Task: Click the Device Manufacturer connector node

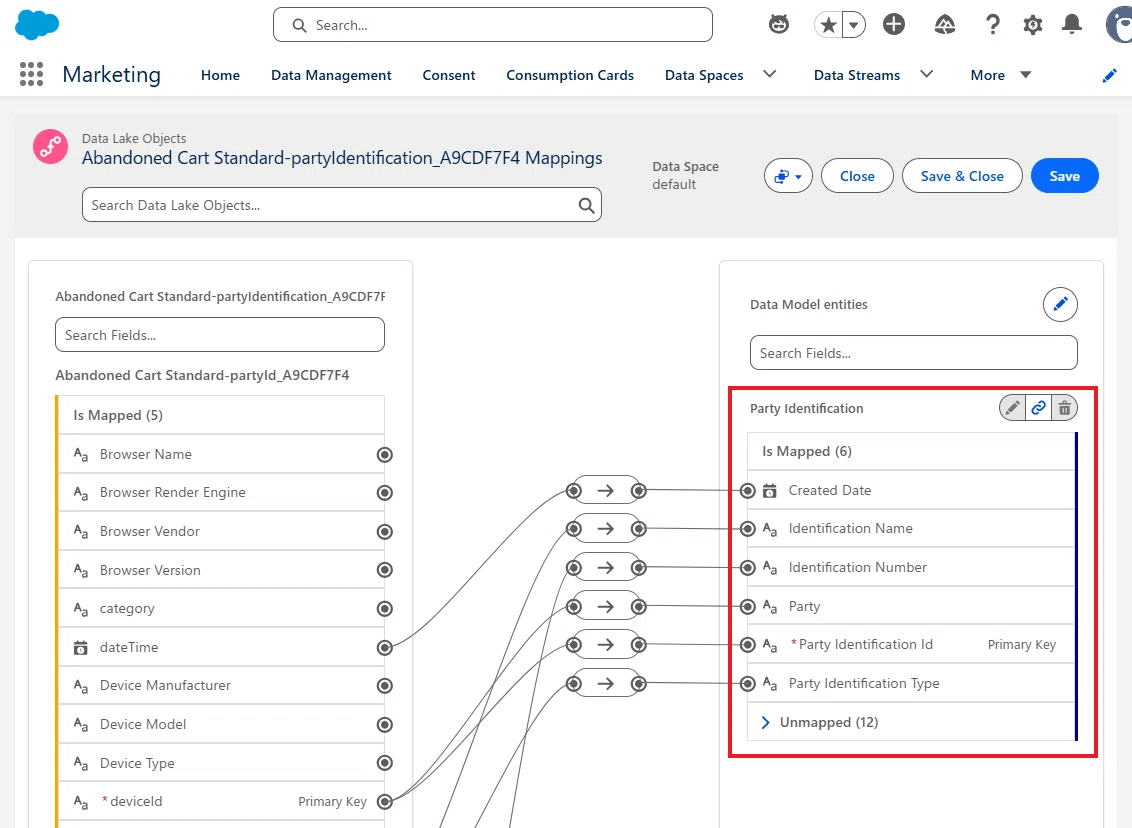Action: coord(385,686)
